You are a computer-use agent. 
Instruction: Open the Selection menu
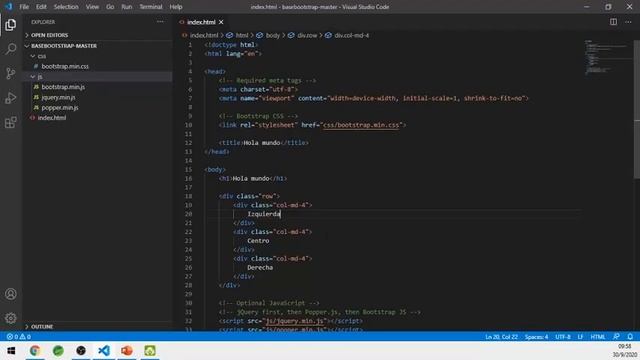[66, 7]
